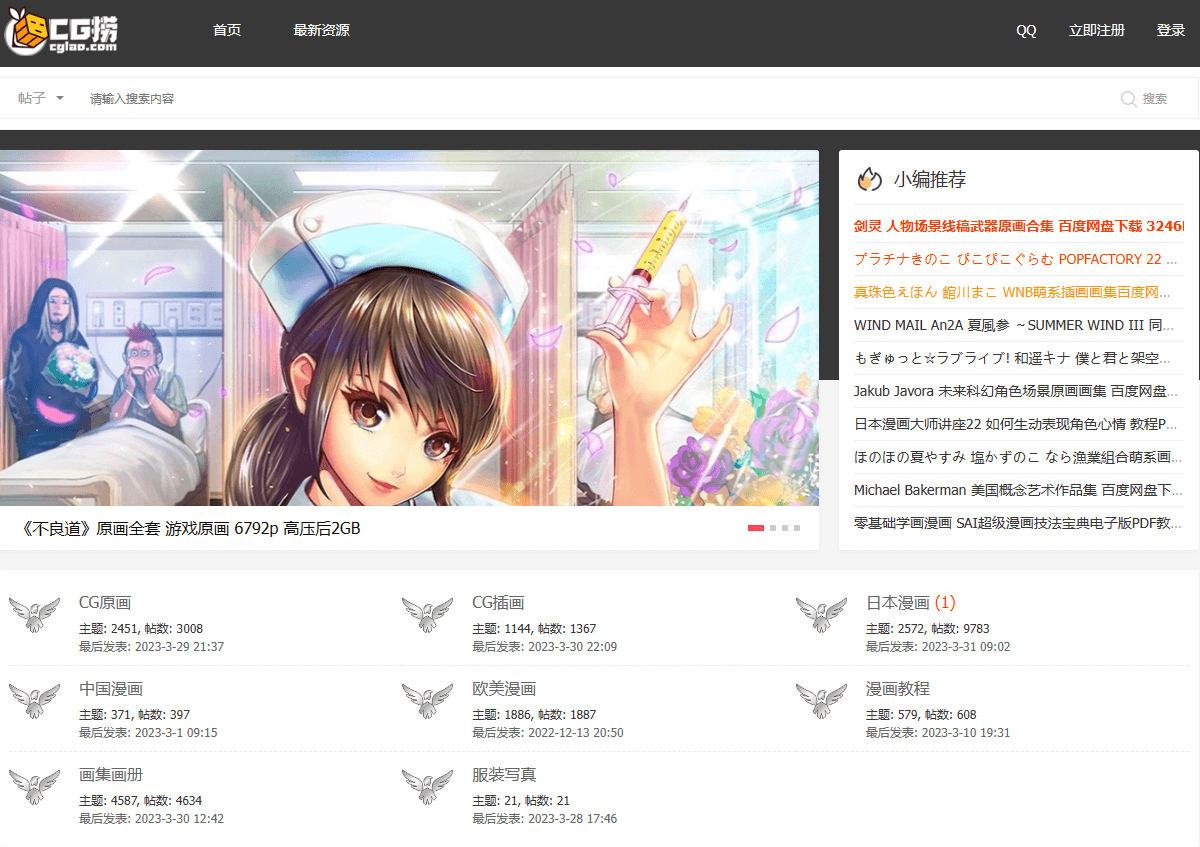Open the nurse banner slide image
Image resolution: width=1200 pixels, height=847 pixels.
tap(409, 328)
